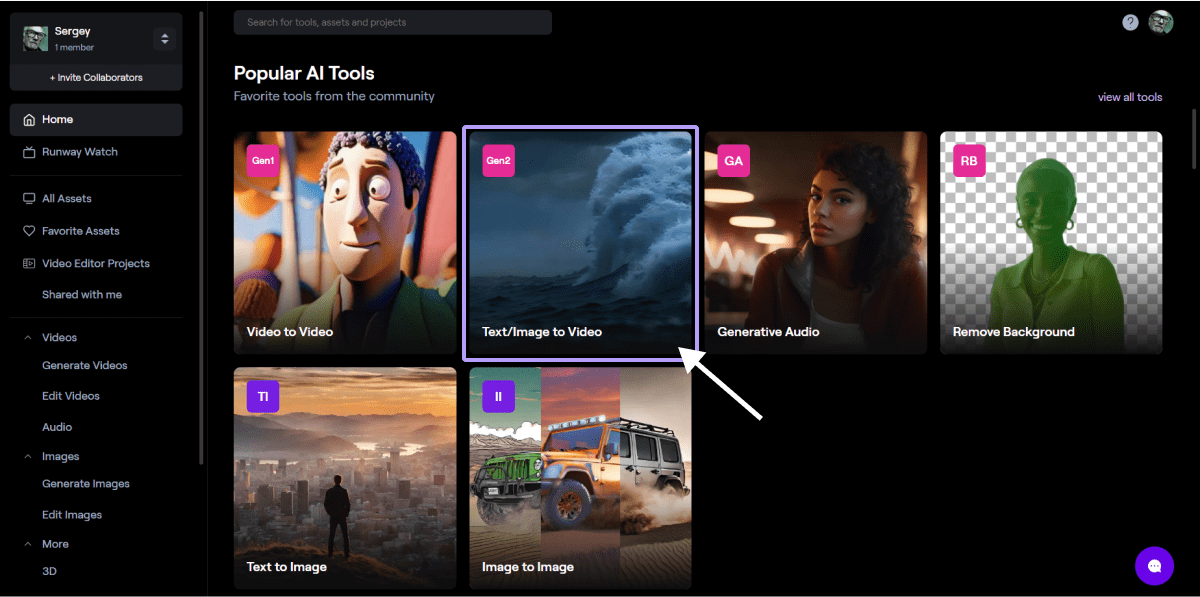Click the 1 member text under Sergey

coord(75,47)
